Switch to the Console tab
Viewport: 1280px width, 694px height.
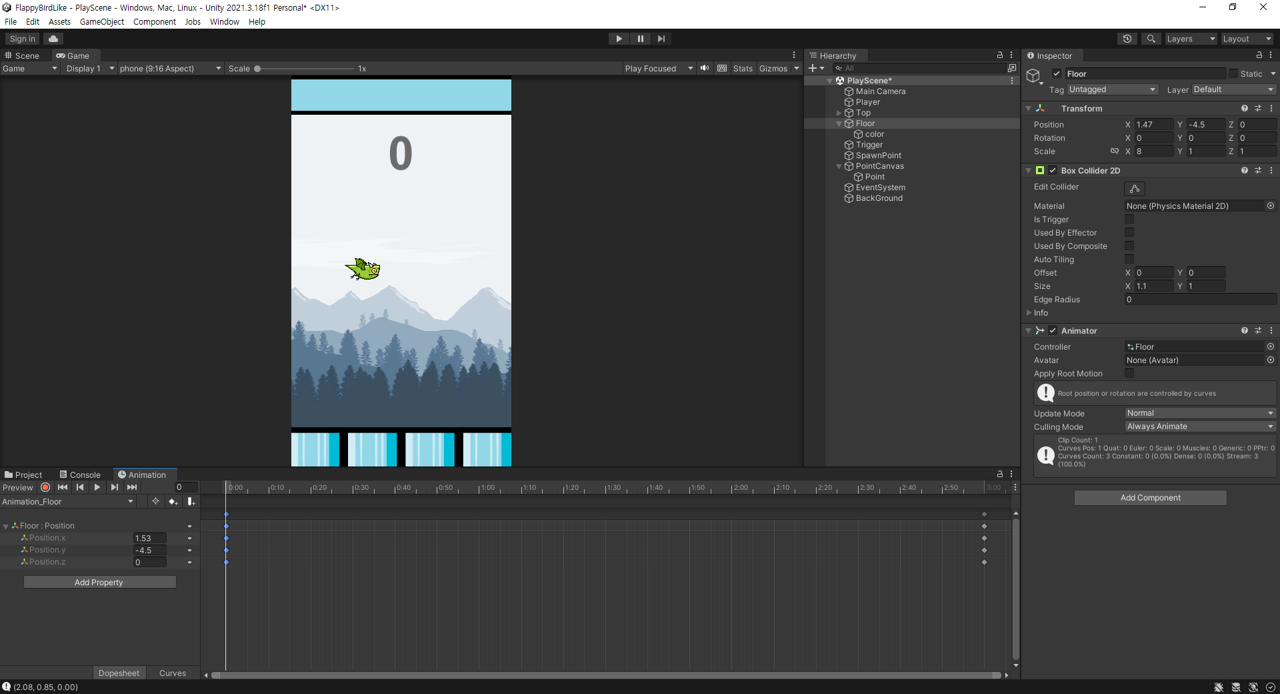pos(79,475)
